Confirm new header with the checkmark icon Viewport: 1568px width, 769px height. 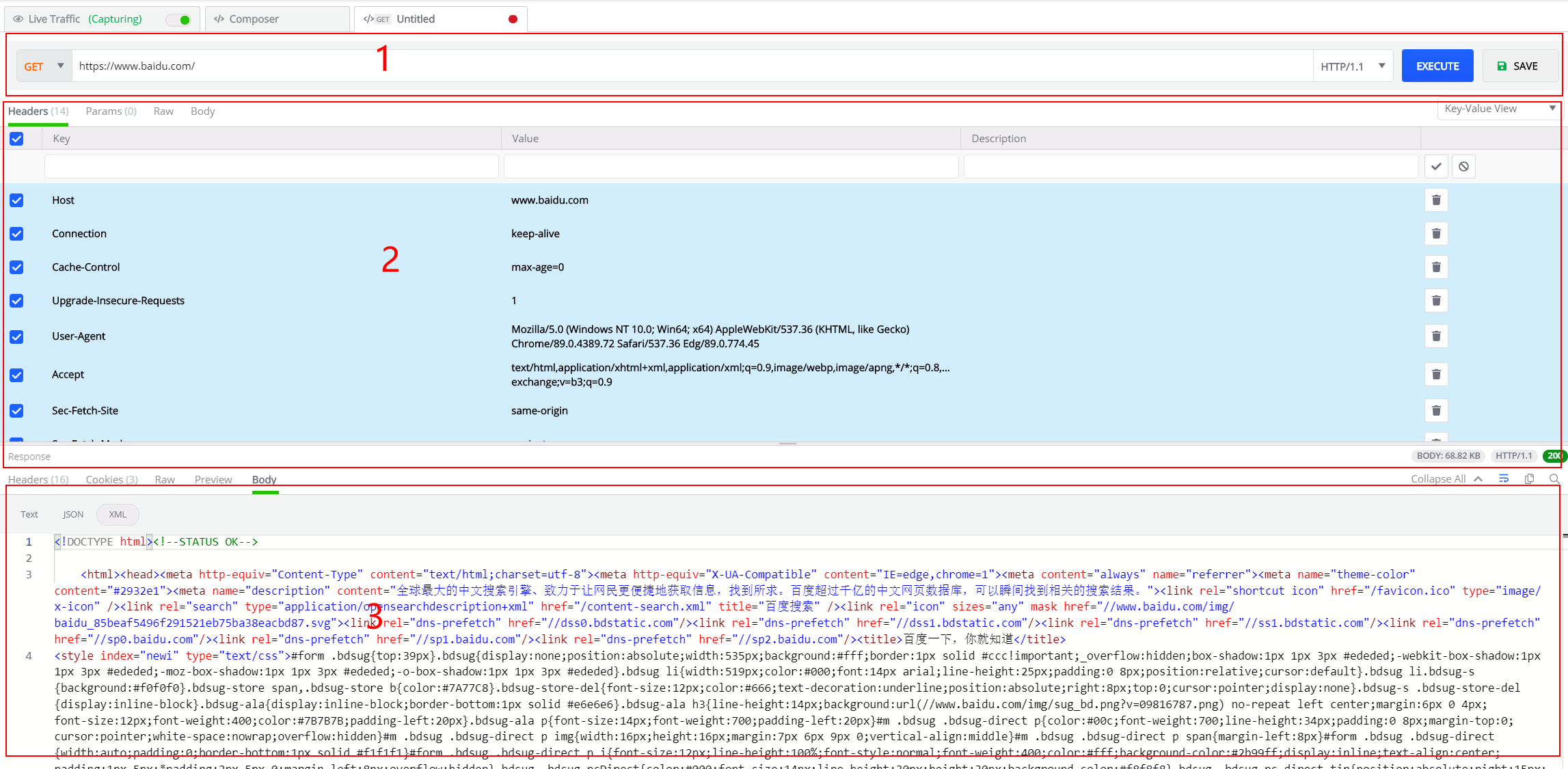pyautogui.click(x=1436, y=167)
